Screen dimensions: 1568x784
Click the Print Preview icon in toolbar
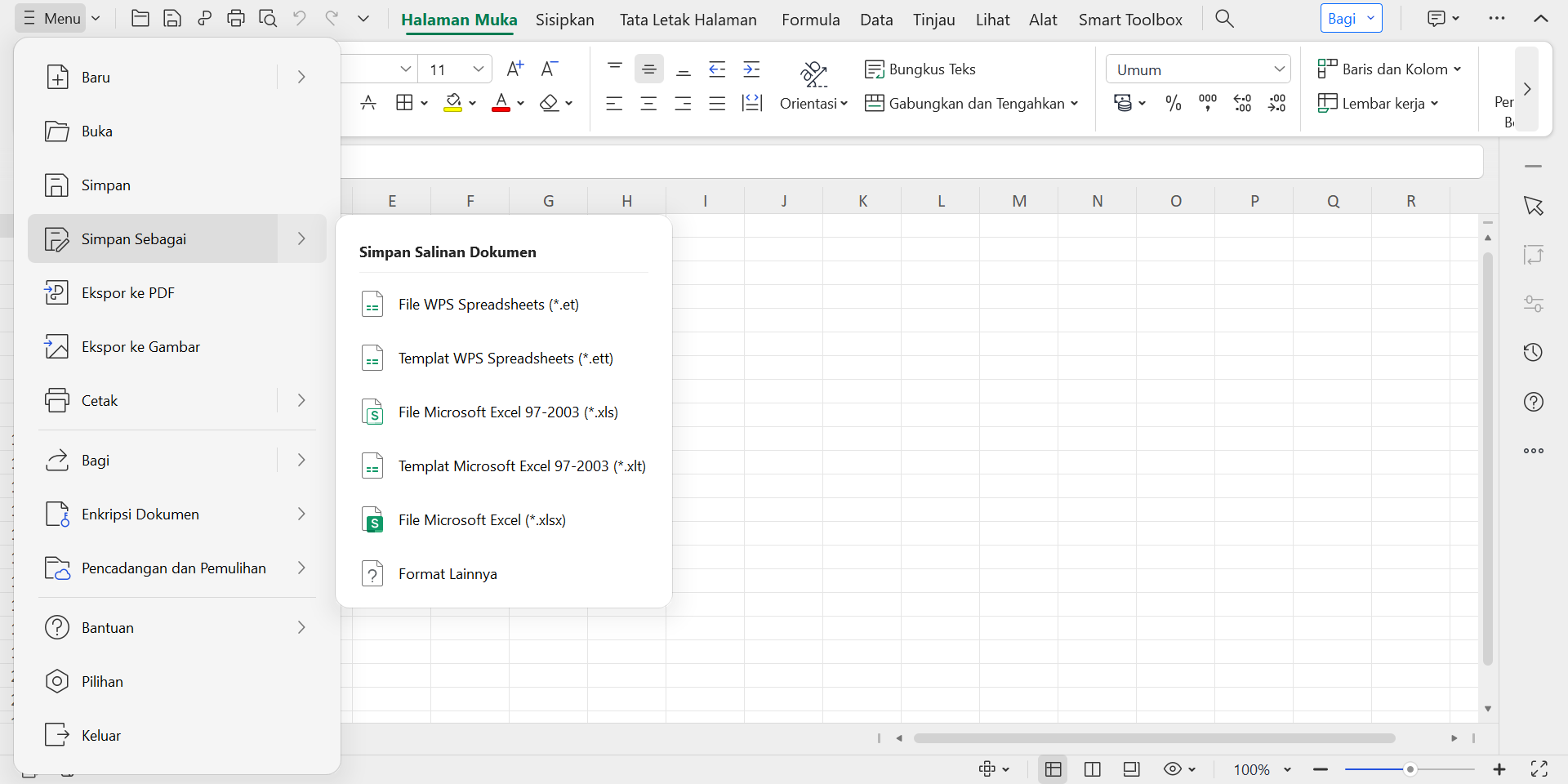click(268, 18)
